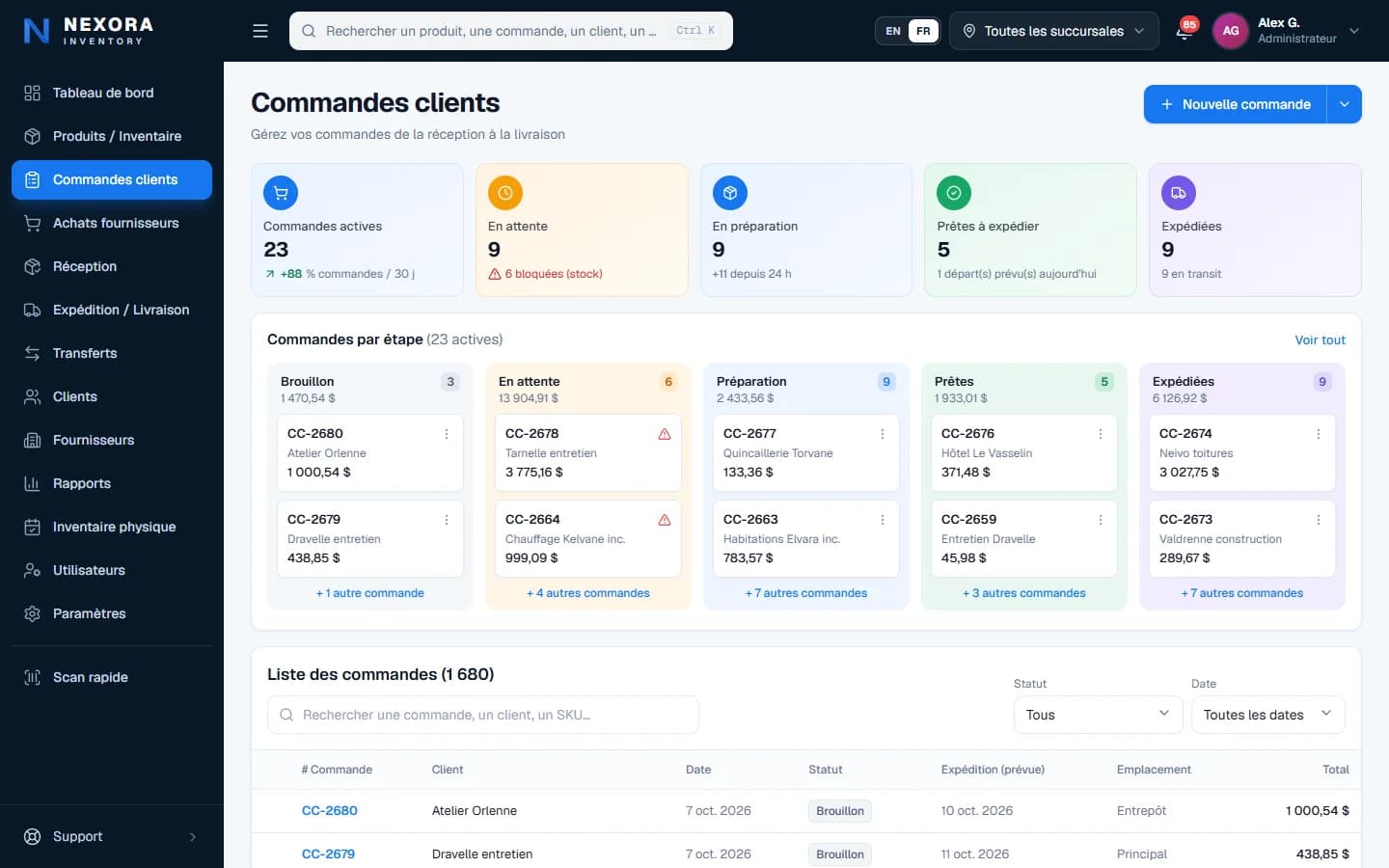Select Expédition / Livraison in sidebar
The image size is (1389, 868).
pos(112,310)
